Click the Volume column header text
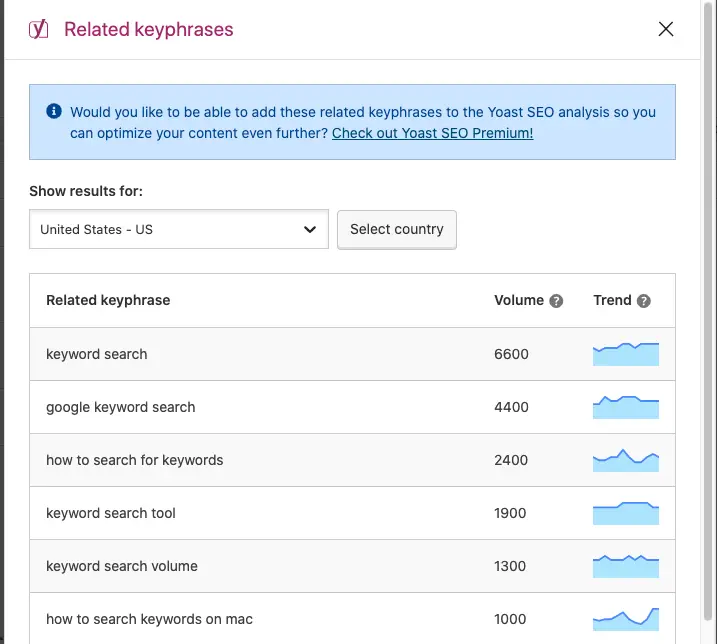This screenshot has width=717, height=644. click(x=519, y=301)
